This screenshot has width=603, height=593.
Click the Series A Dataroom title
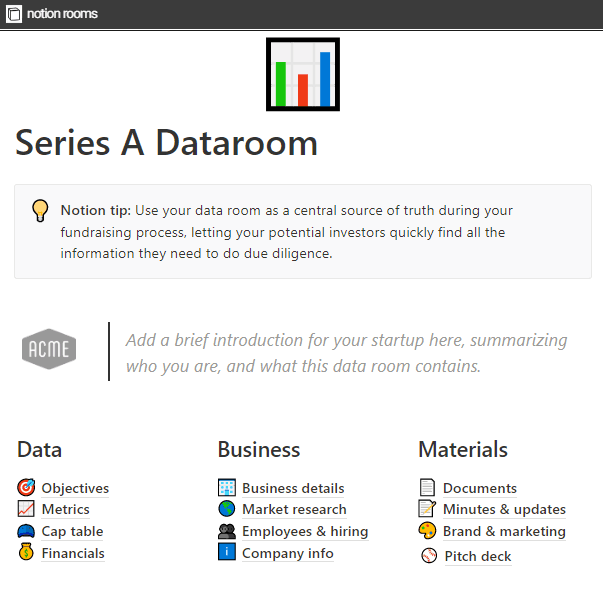point(167,143)
